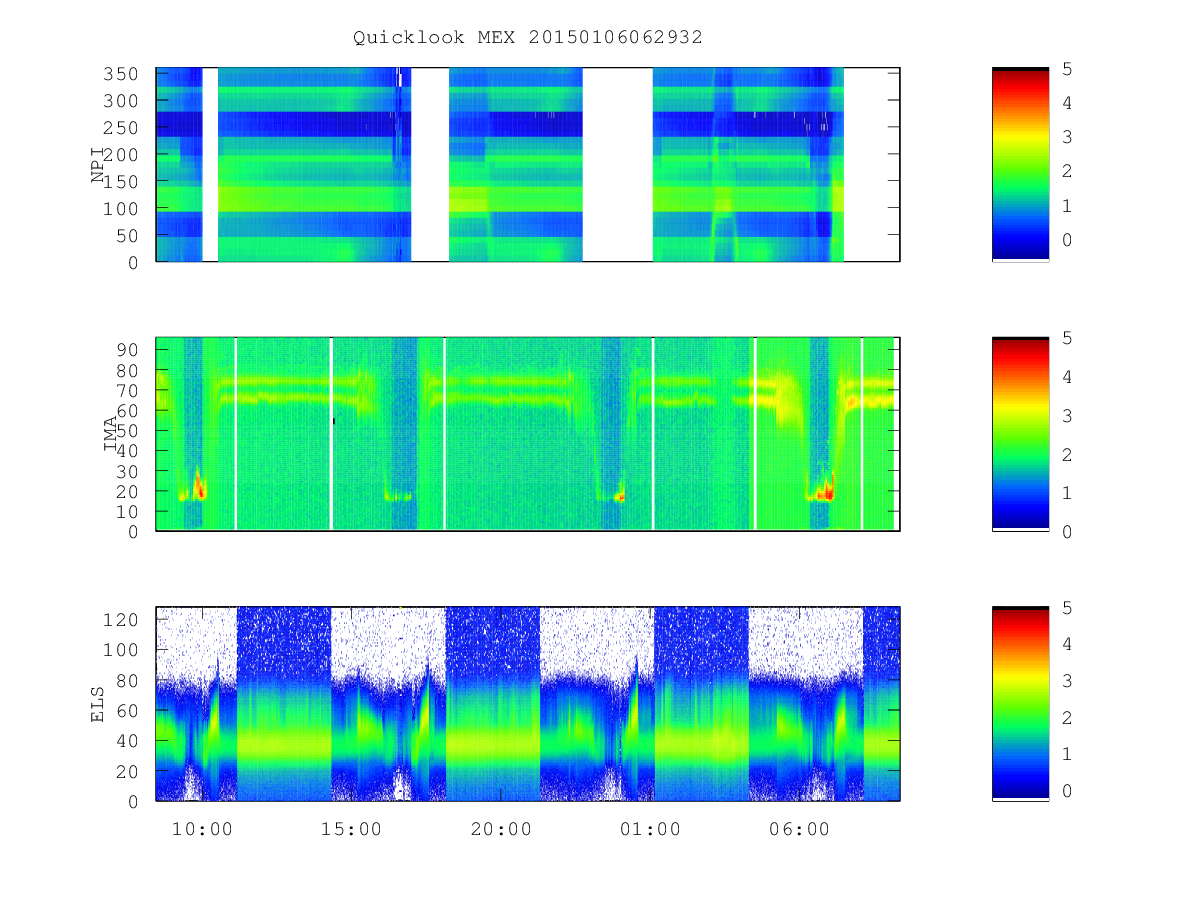This screenshot has width=1200, height=900.
Task: Click the "01:00" time axis label
Action: (650, 829)
